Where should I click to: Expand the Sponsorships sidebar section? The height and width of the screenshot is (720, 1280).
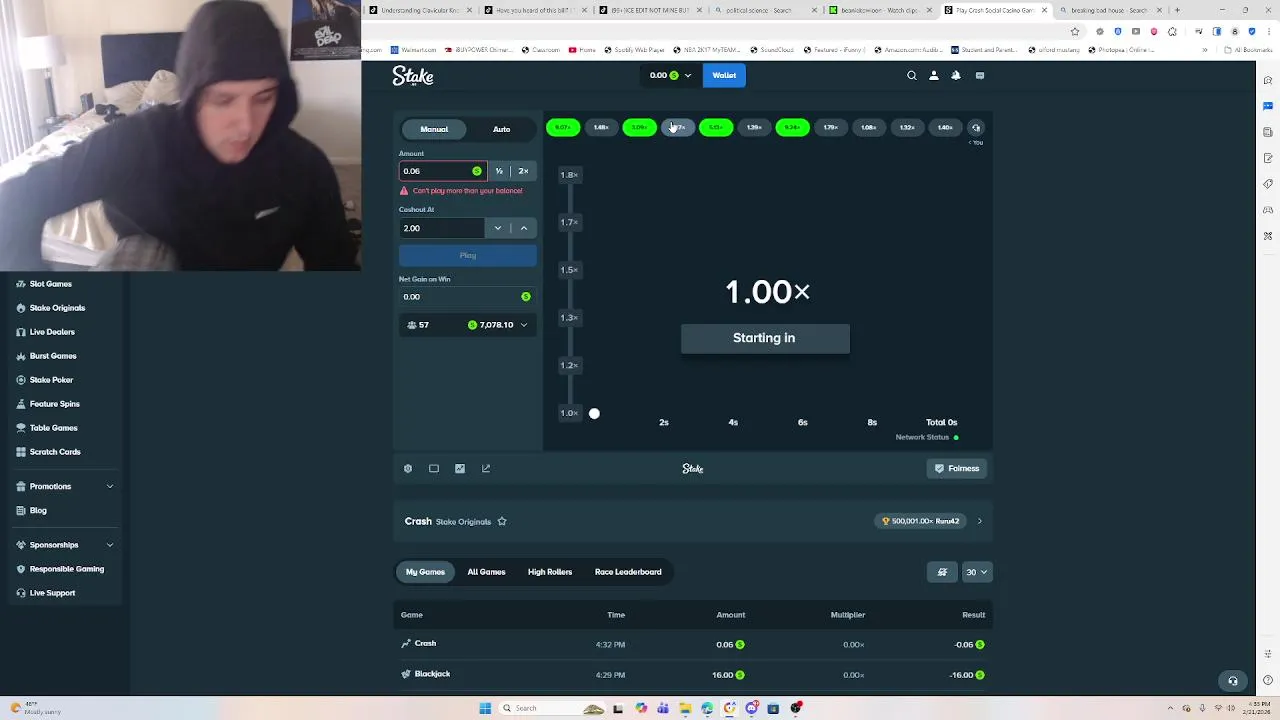(110, 545)
